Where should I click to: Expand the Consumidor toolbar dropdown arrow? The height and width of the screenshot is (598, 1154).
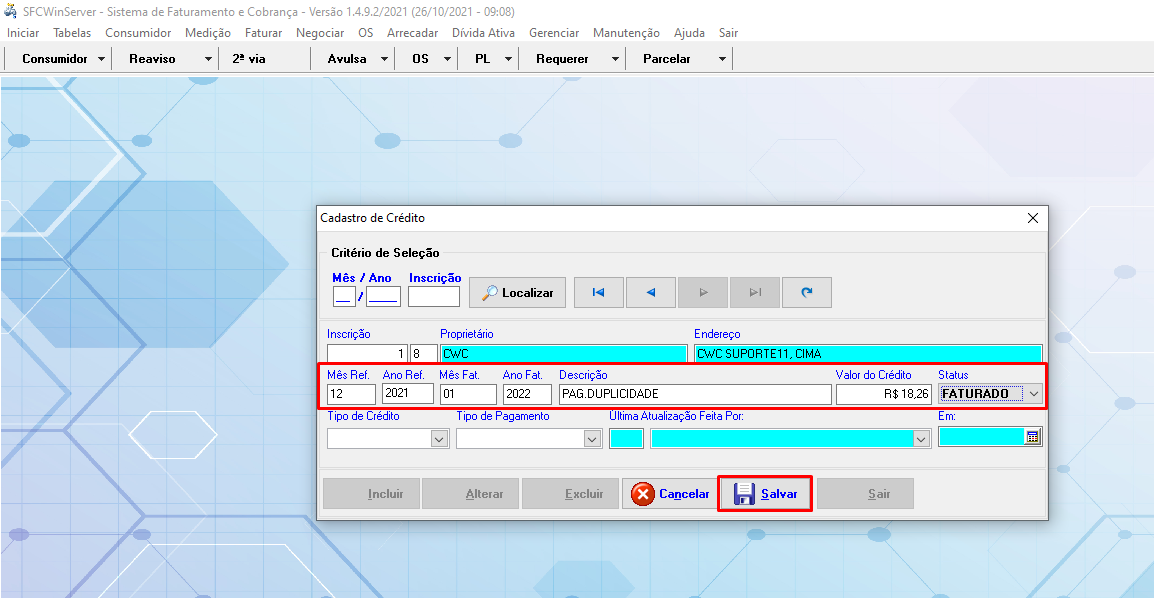pos(102,59)
